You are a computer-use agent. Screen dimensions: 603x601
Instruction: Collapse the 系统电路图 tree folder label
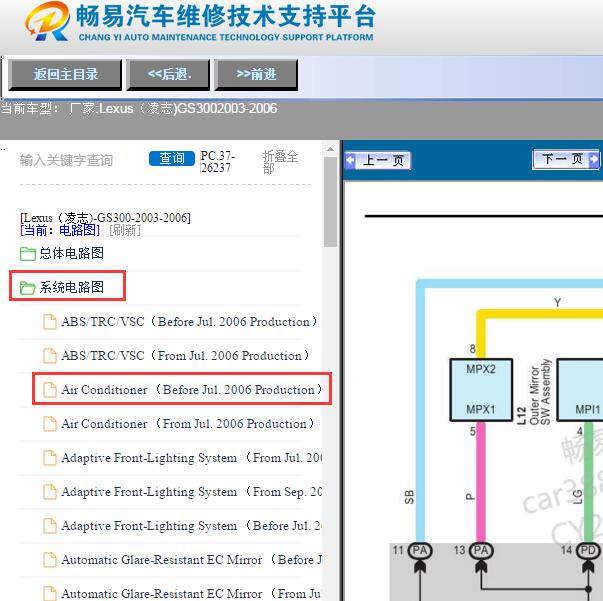[72, 287]
